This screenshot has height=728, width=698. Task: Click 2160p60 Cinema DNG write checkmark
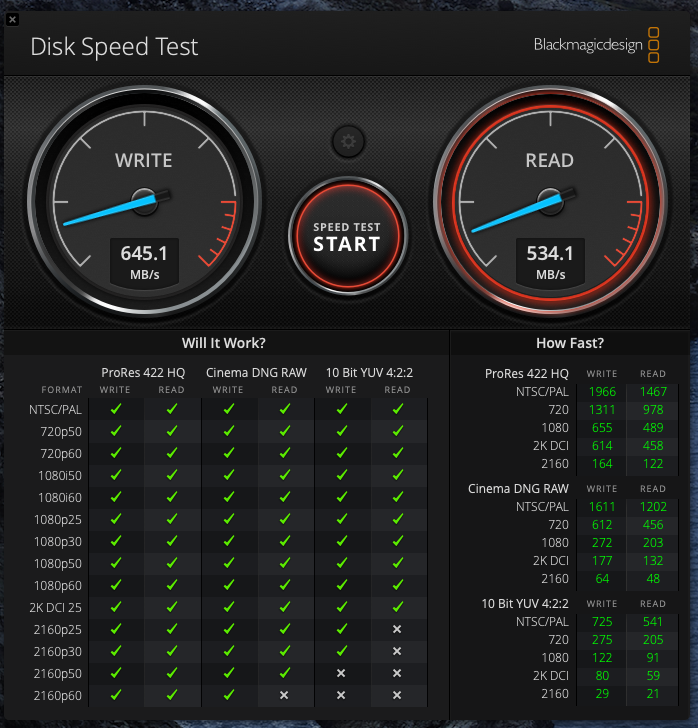229,695
